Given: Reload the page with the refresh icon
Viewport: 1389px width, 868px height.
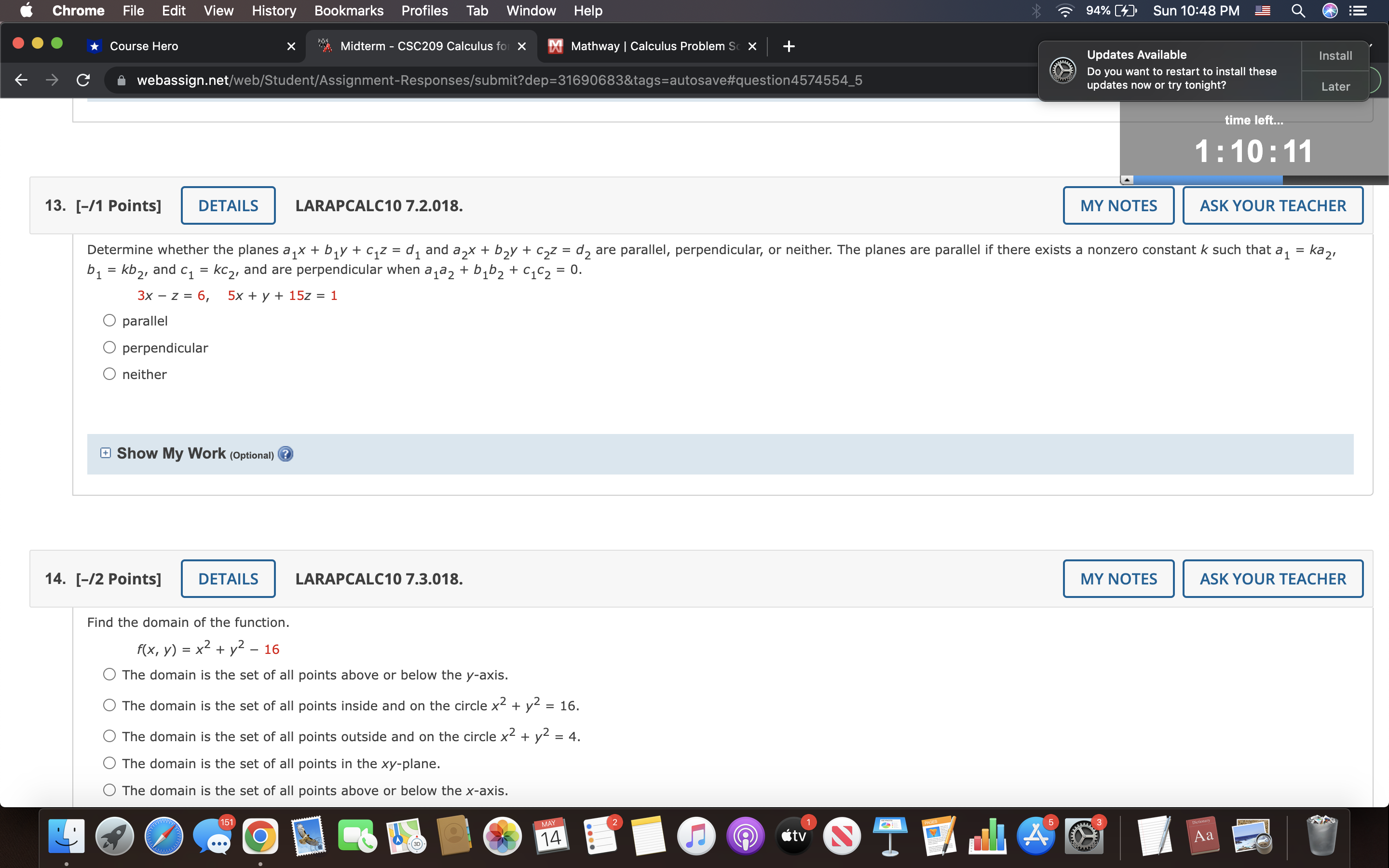Looking at the screenshot, I should 83,80.
